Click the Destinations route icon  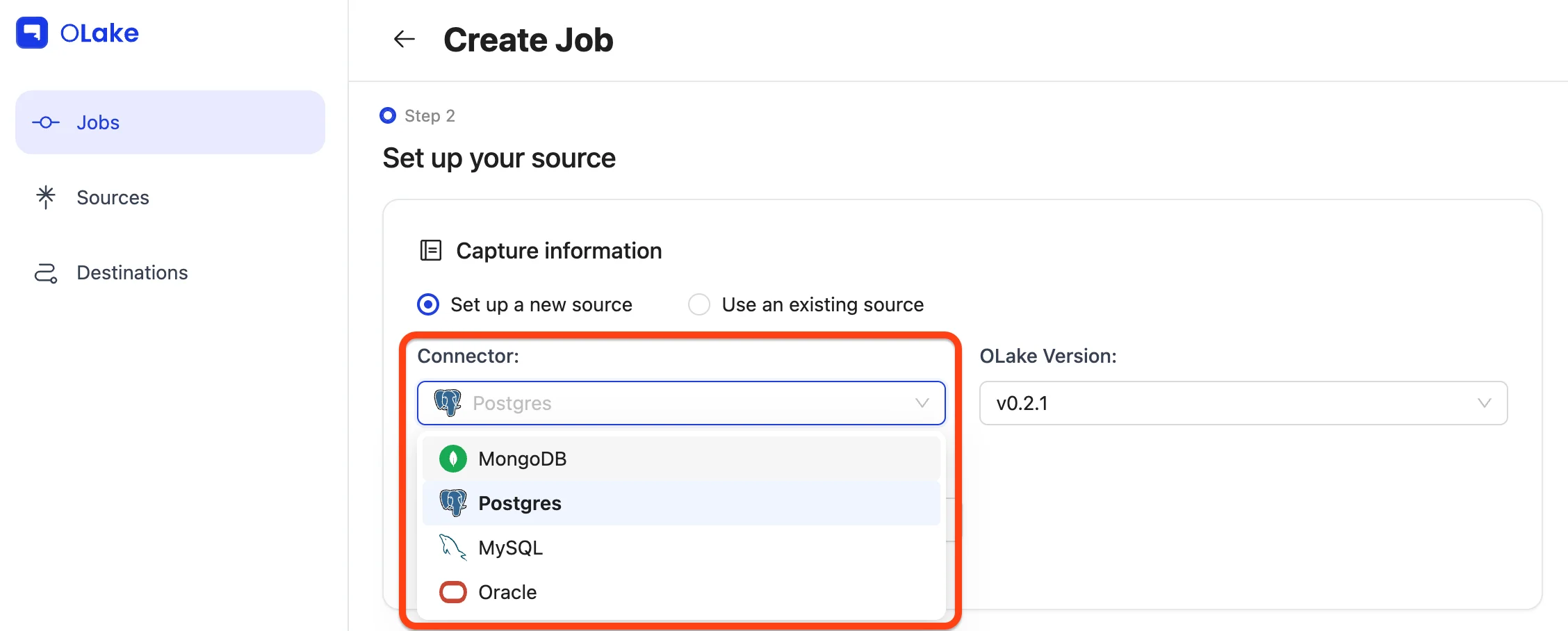pos(46,273)
